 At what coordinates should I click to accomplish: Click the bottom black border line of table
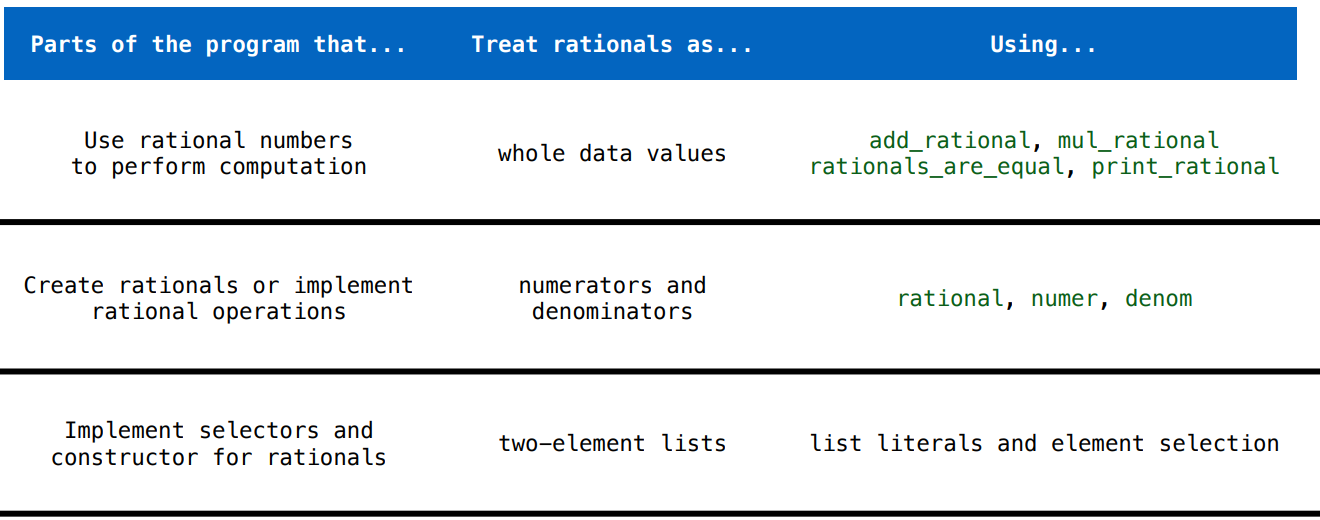(660, 514)
